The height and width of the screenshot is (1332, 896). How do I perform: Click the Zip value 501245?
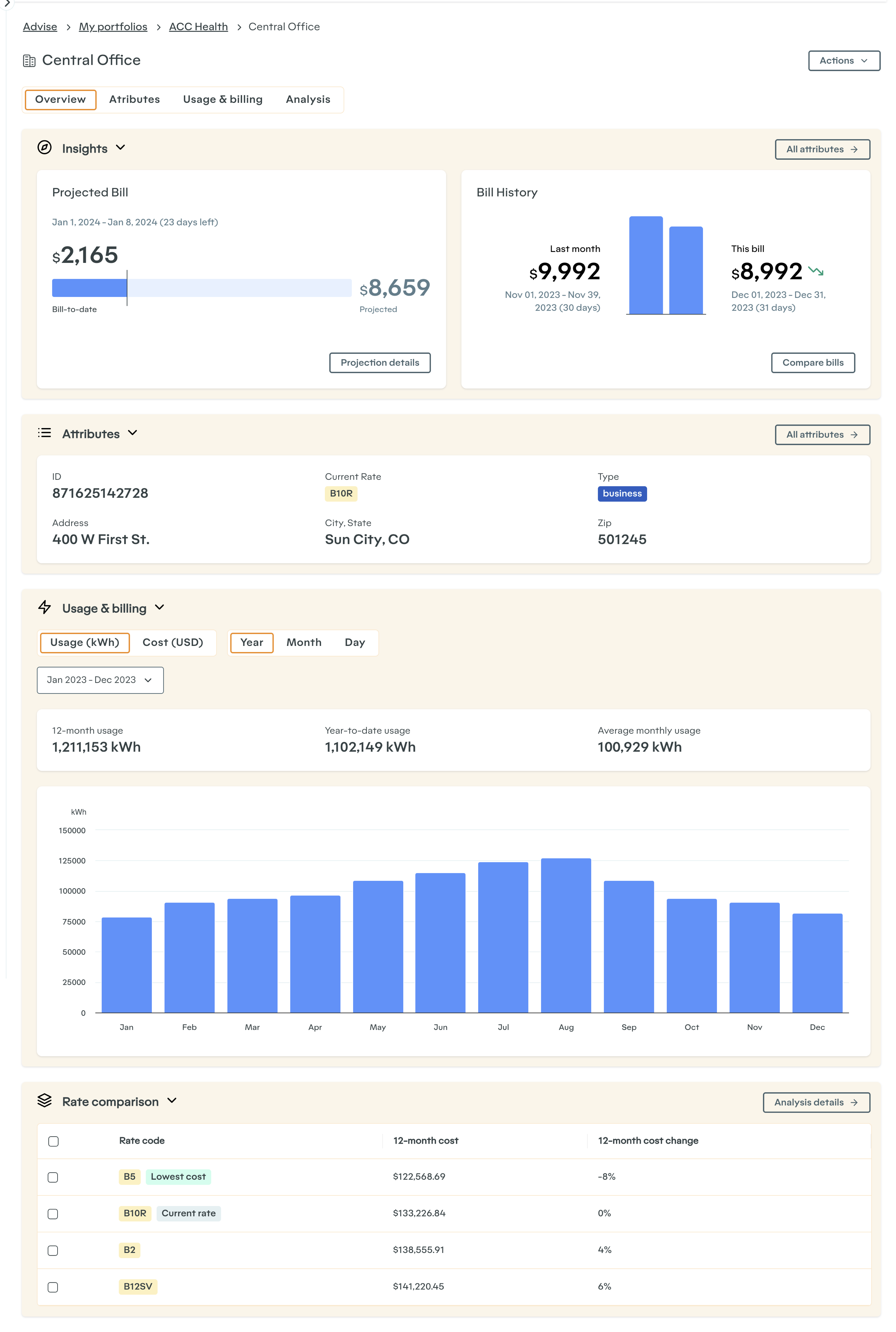[x=622, y=539]
